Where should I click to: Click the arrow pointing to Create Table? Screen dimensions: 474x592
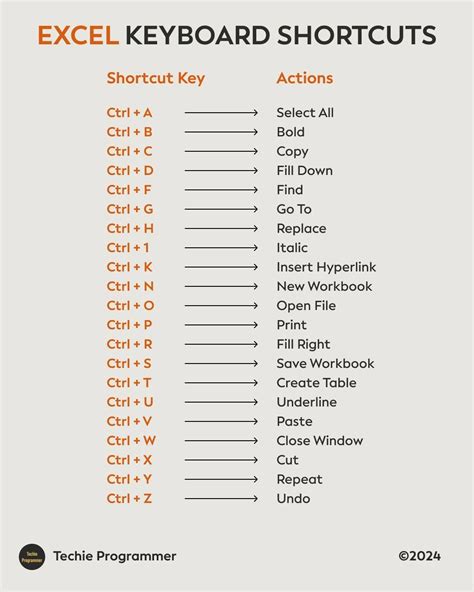[221, 382]
